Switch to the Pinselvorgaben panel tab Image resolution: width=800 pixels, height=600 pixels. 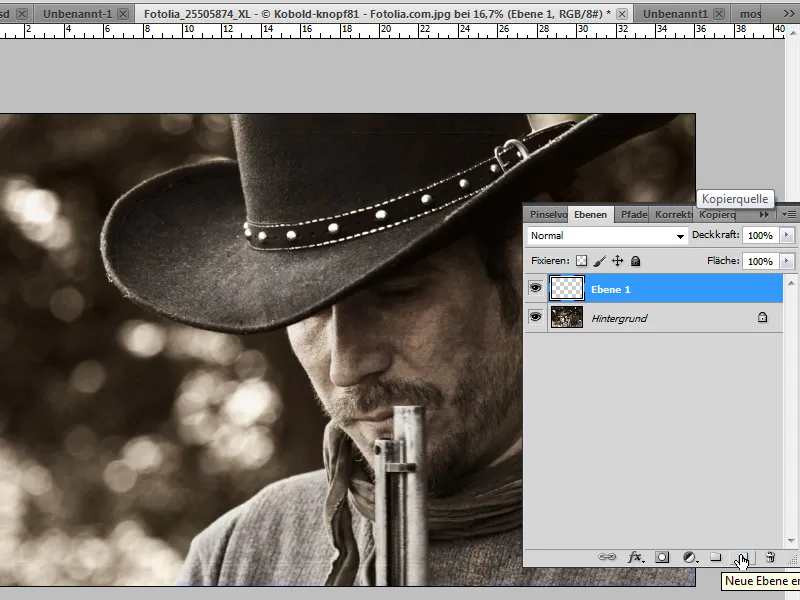[x=548, y=215]
